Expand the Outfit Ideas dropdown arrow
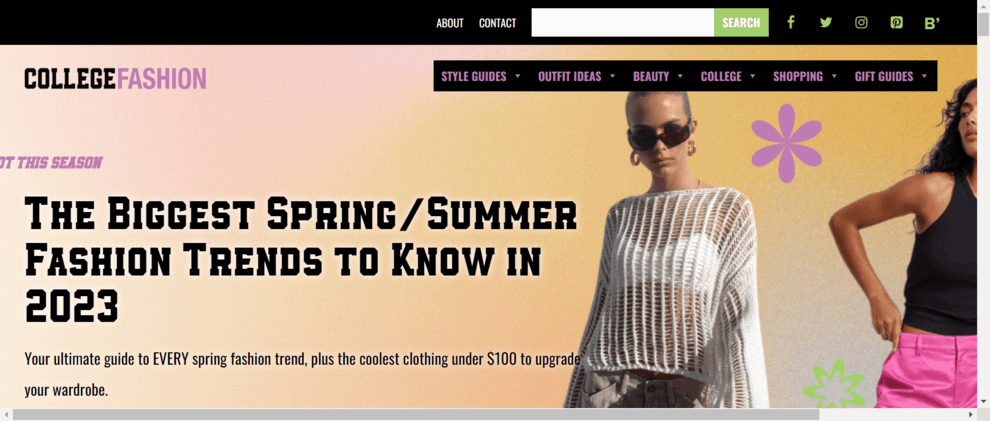Viewport: 990px width, 421px height. point(612,76)
